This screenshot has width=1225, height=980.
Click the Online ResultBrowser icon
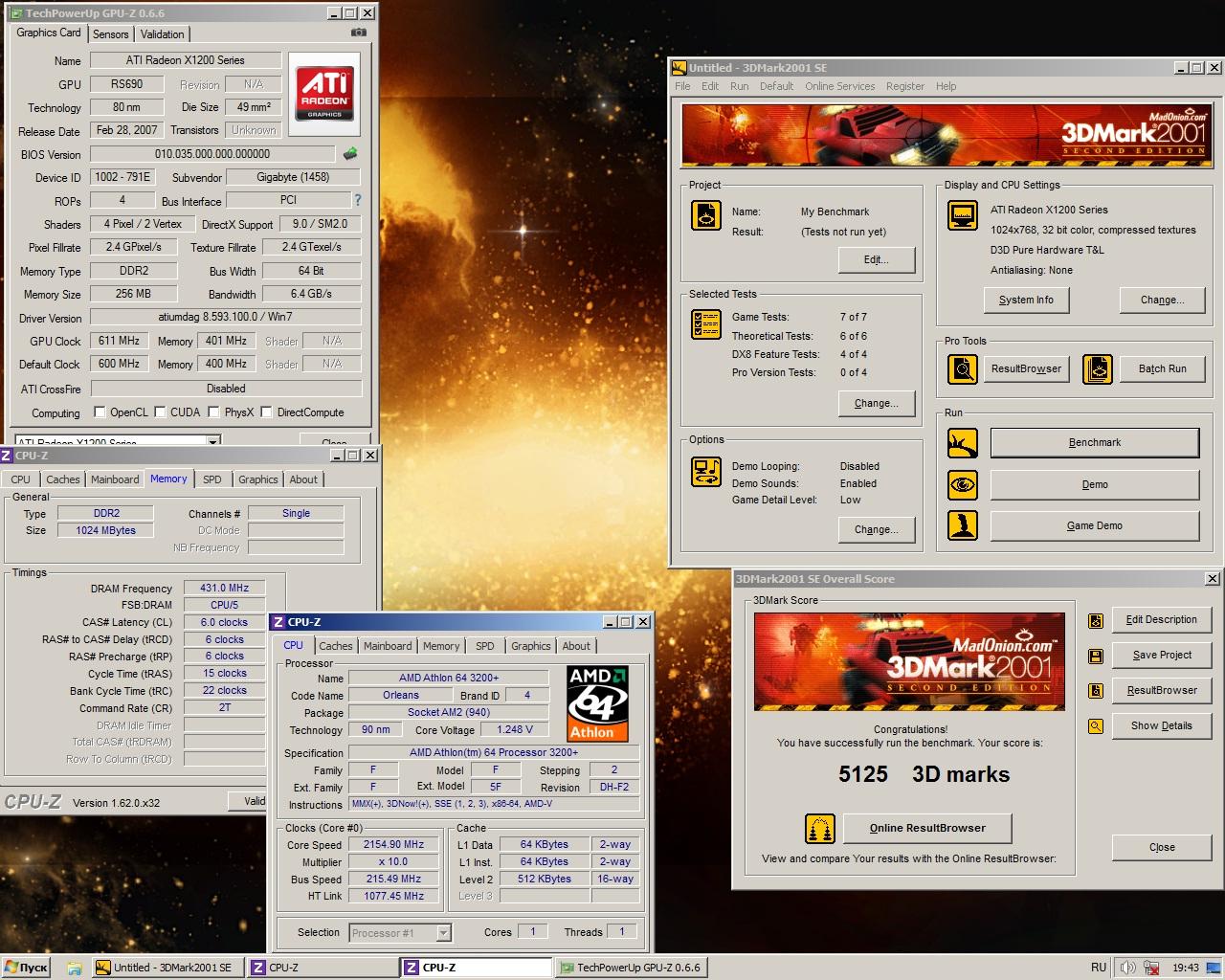pos(819,829)
